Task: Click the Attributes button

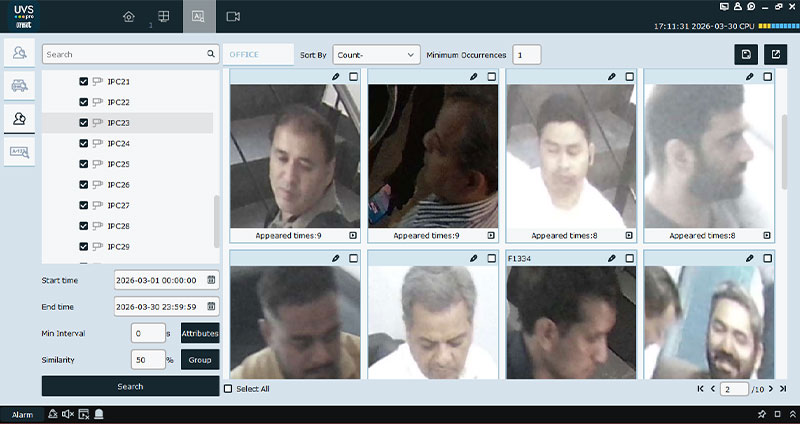Action: tap(199, 333)
